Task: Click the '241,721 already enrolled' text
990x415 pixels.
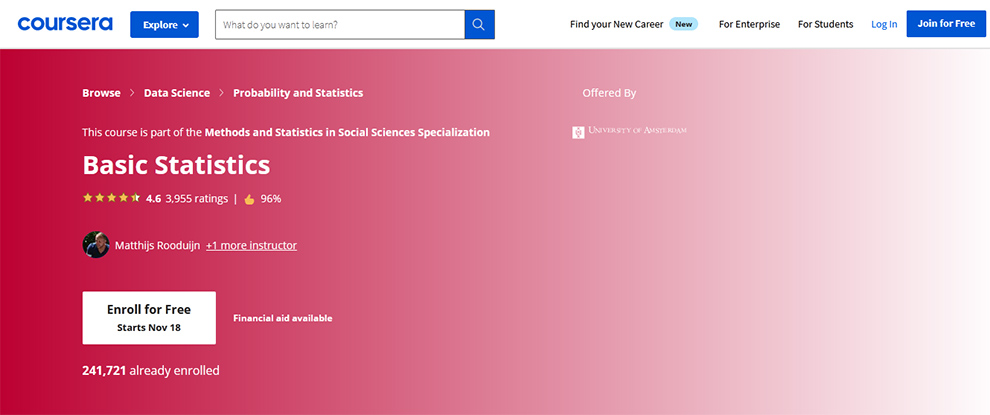Action: click(x=151, y=370)
